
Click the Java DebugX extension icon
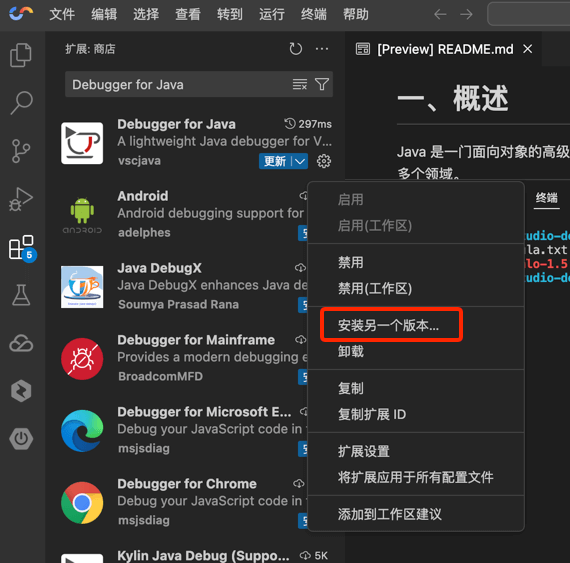(82, 287)
